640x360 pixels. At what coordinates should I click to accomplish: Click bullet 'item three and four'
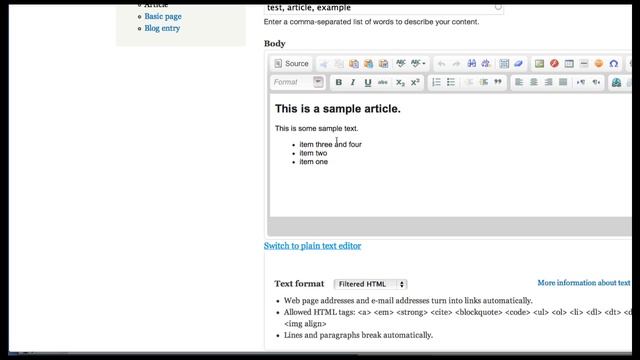tap(331, 144)
